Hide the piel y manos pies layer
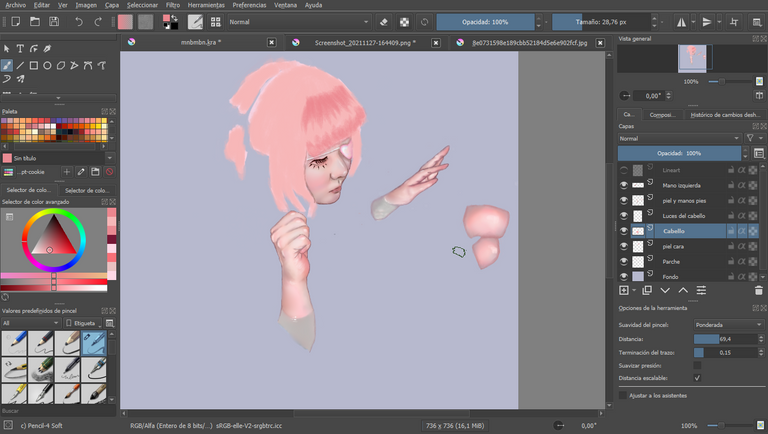Viewport: 768px width, 434px height. click(624, 200)
